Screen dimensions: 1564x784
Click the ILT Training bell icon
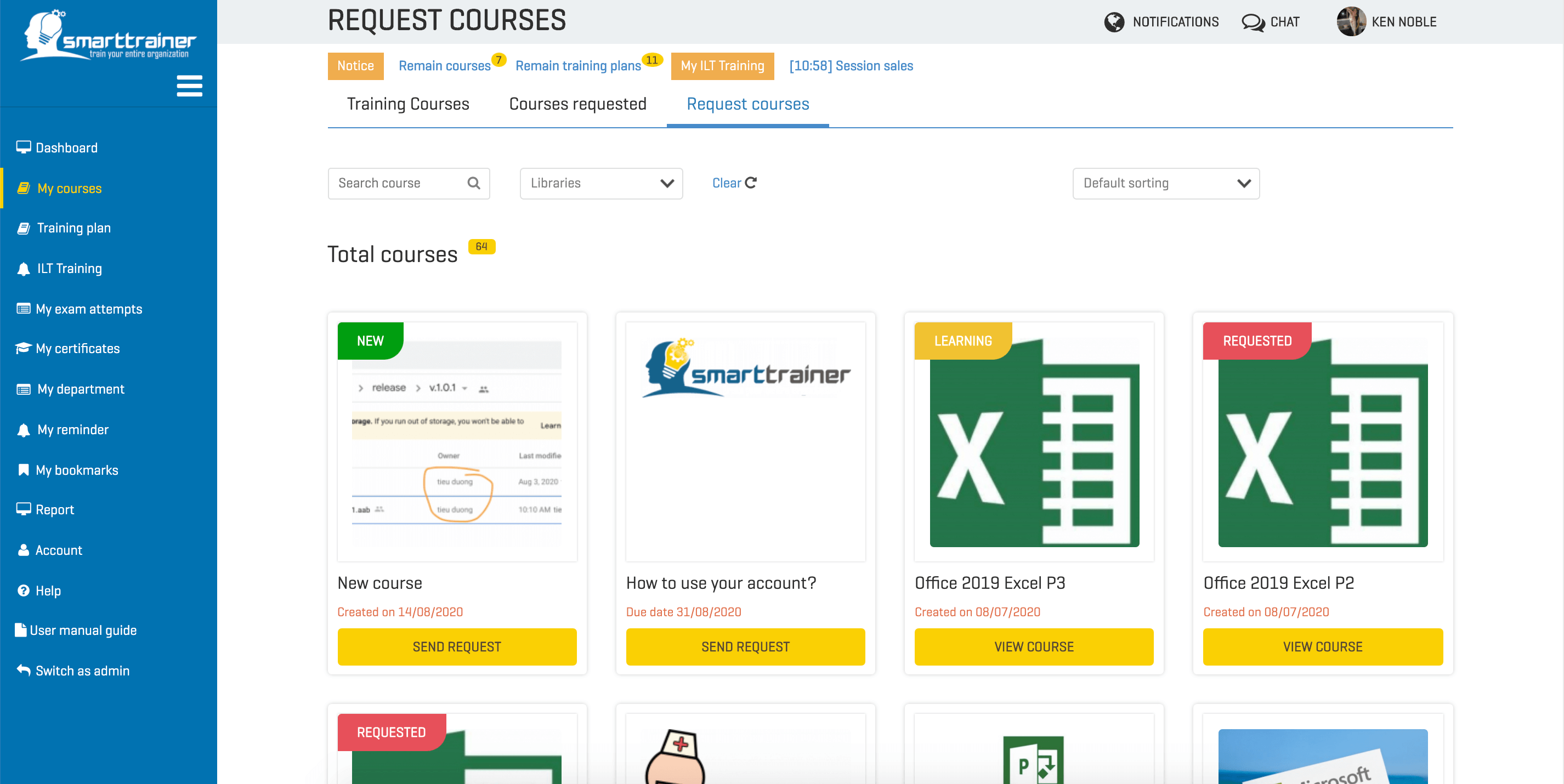[24, 269]
